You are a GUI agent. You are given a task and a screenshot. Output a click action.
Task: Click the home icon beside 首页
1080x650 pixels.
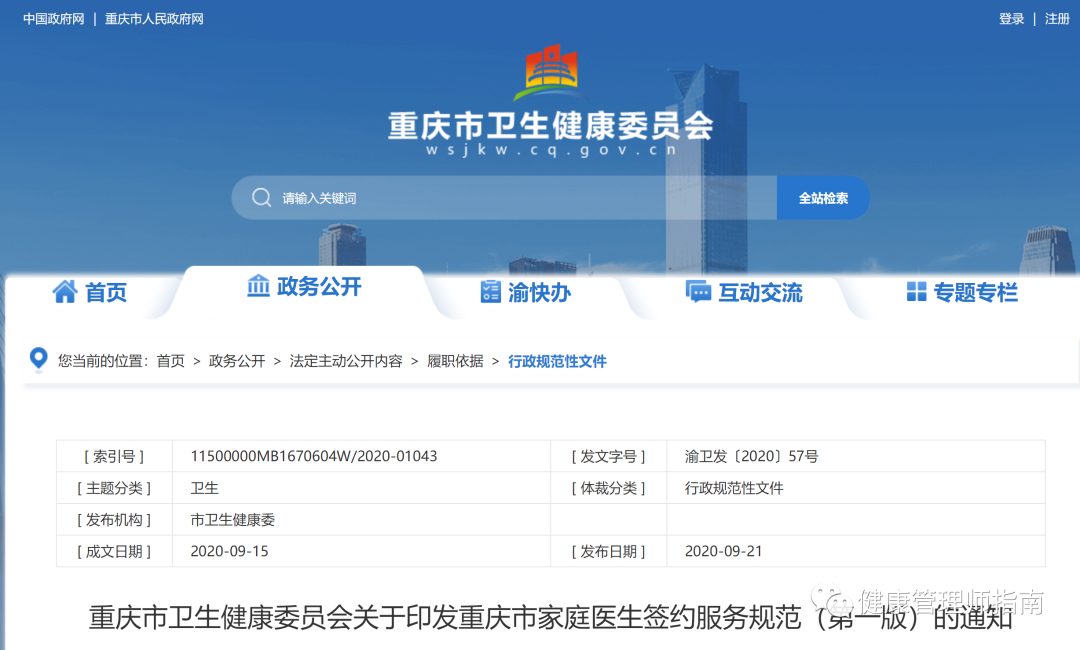65,292
